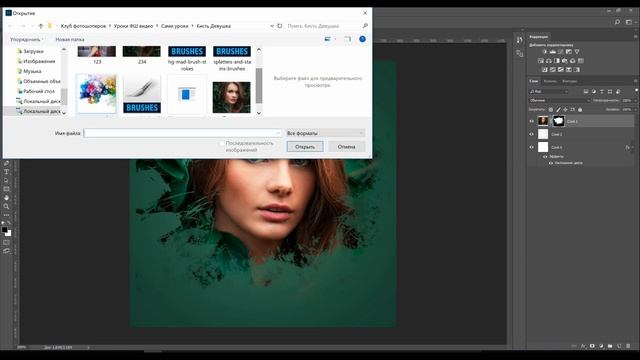Open view options dropdown arrow
Viewport: 640px width, 360px height.
click(335, 39)
